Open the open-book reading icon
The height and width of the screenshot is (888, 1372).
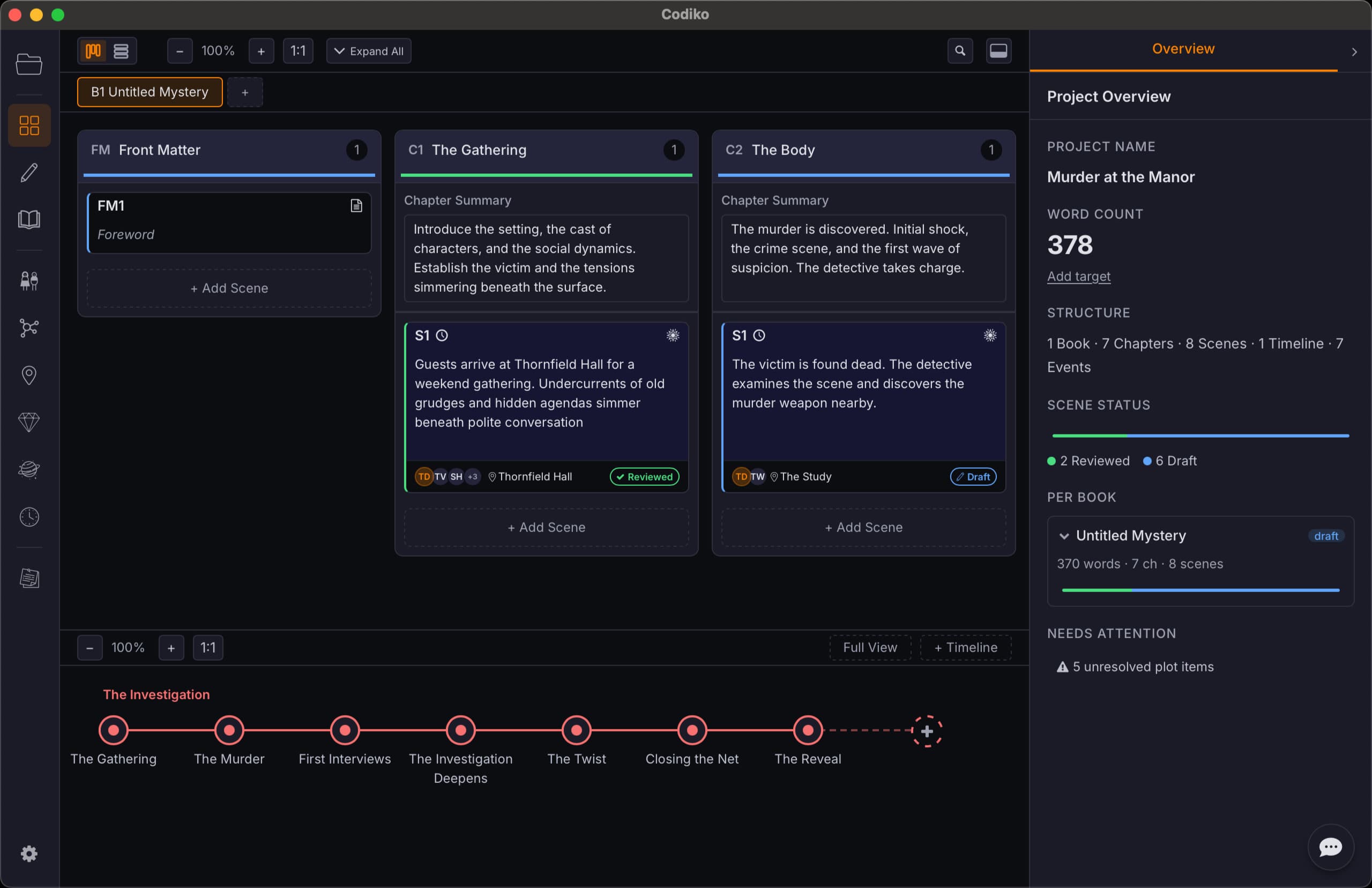(29, 219)
